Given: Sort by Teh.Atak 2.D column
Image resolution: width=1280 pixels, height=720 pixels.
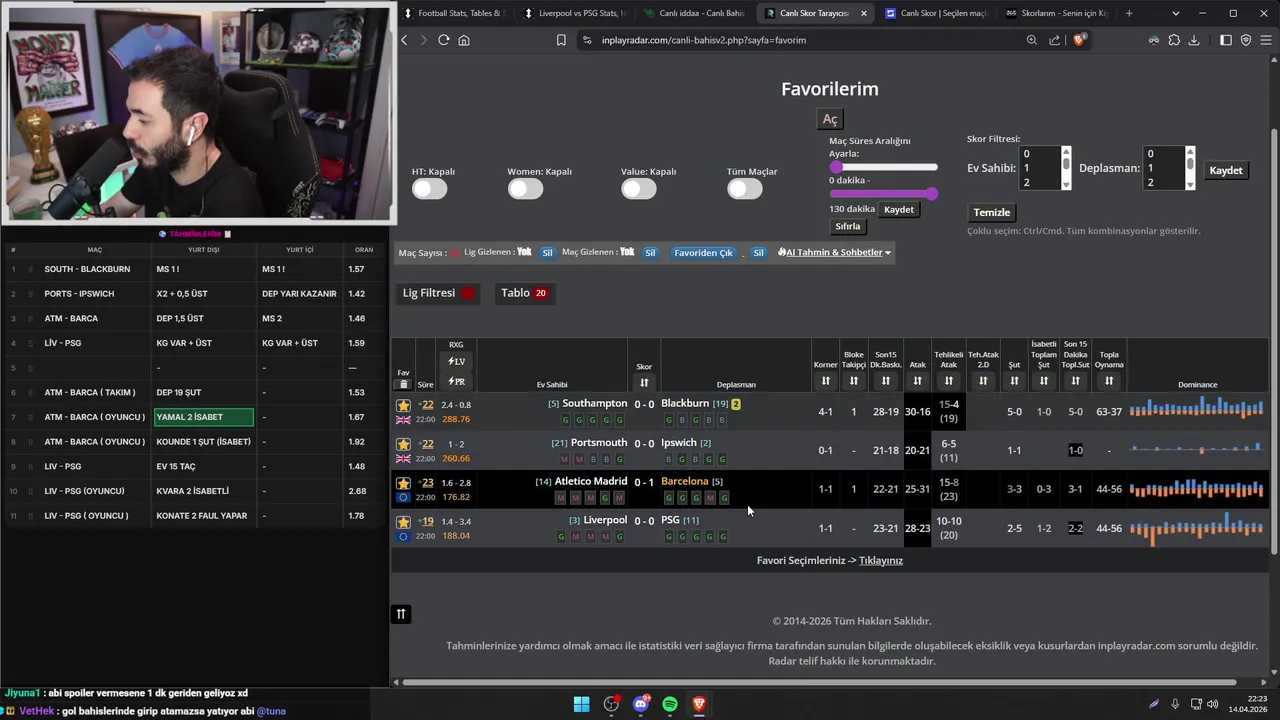Looking at the screenshot, I should [x=983, y=381].
